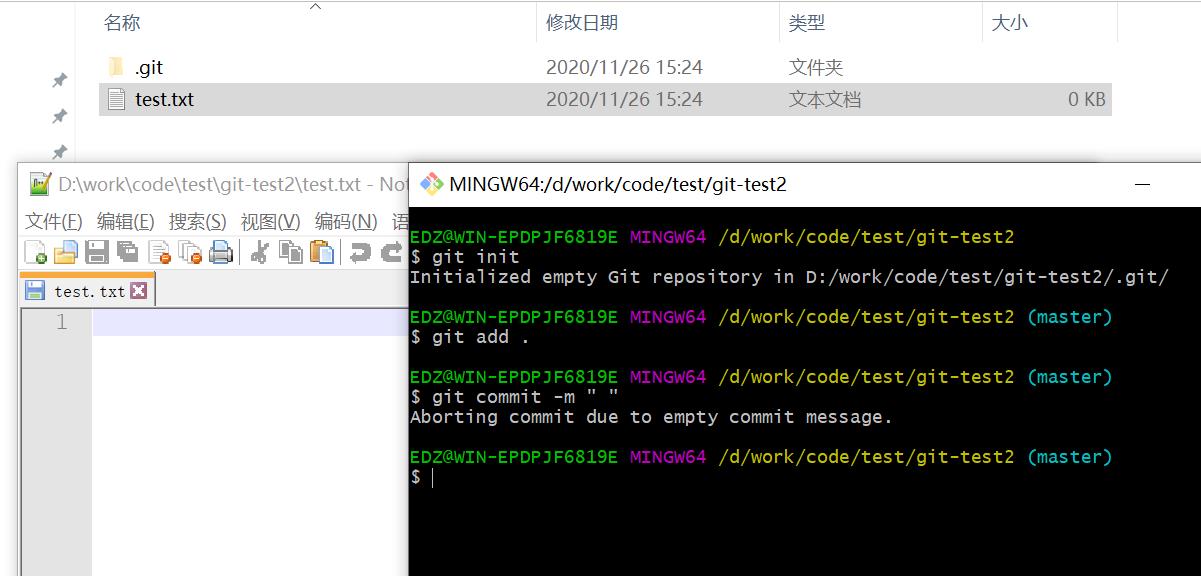Click the Git Bash window title text
Screen dimensions: 1201x576
coord(618,184)
